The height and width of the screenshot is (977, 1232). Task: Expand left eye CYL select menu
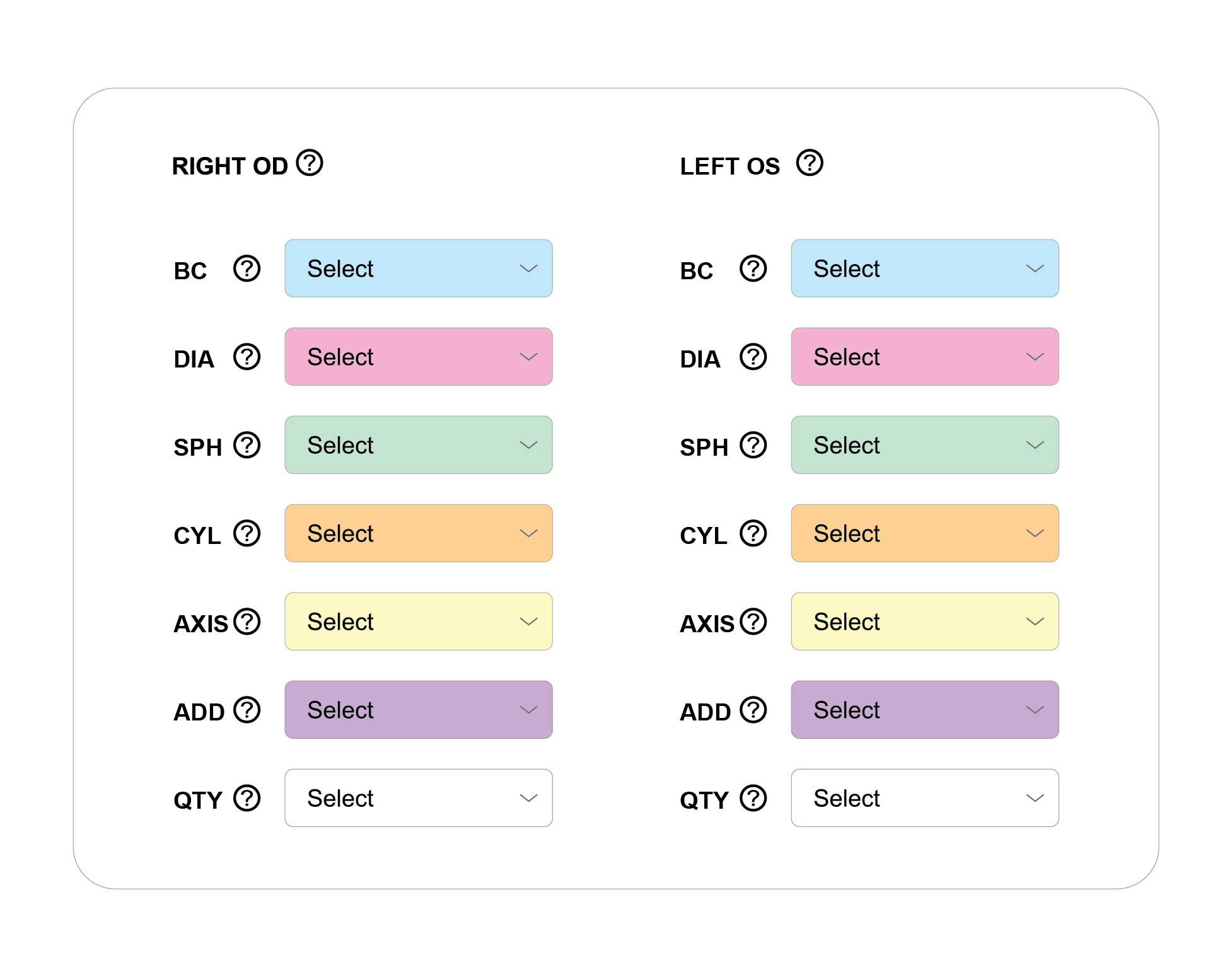click(924, 533)
